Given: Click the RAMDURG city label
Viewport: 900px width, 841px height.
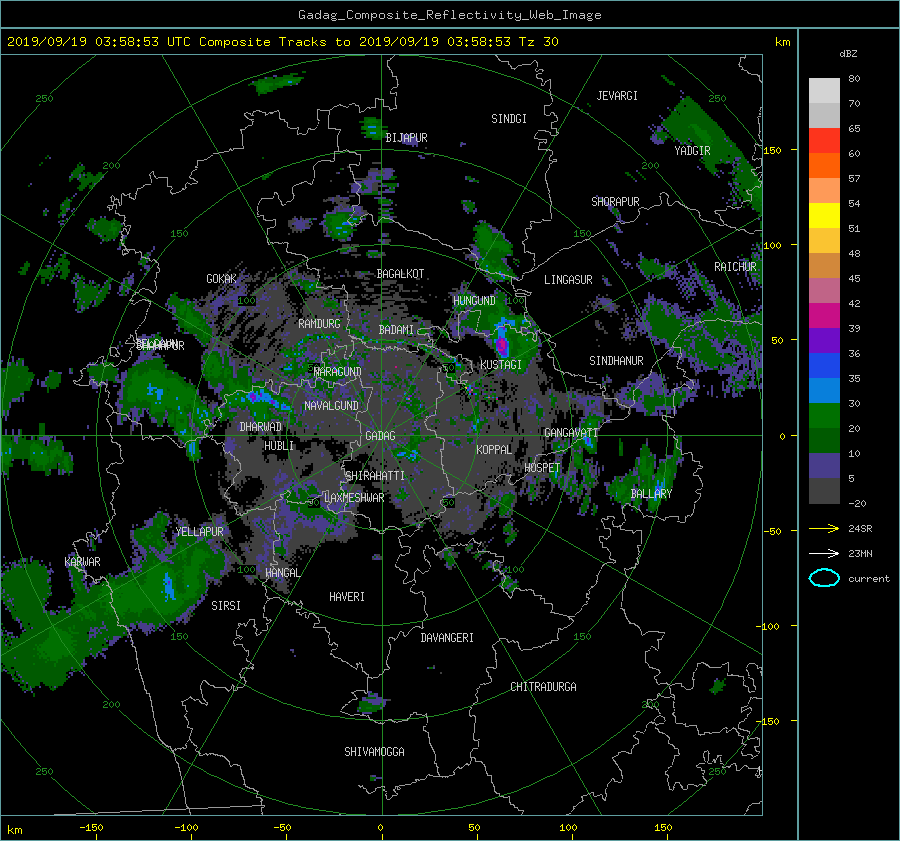Looking at the screenshot, I should (319, 324).
